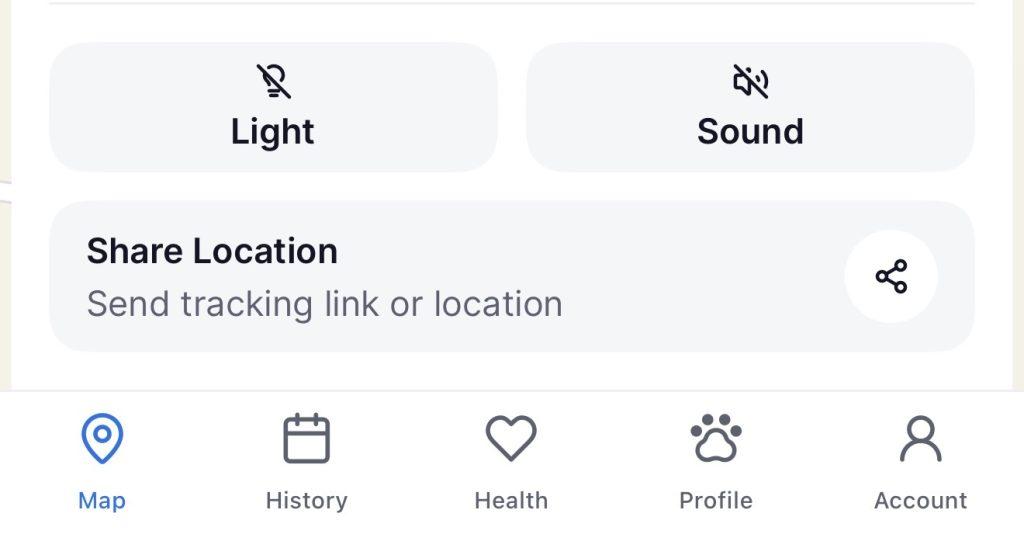
Task: Click the muted speaker icon
Action: (x=750, y=82)
